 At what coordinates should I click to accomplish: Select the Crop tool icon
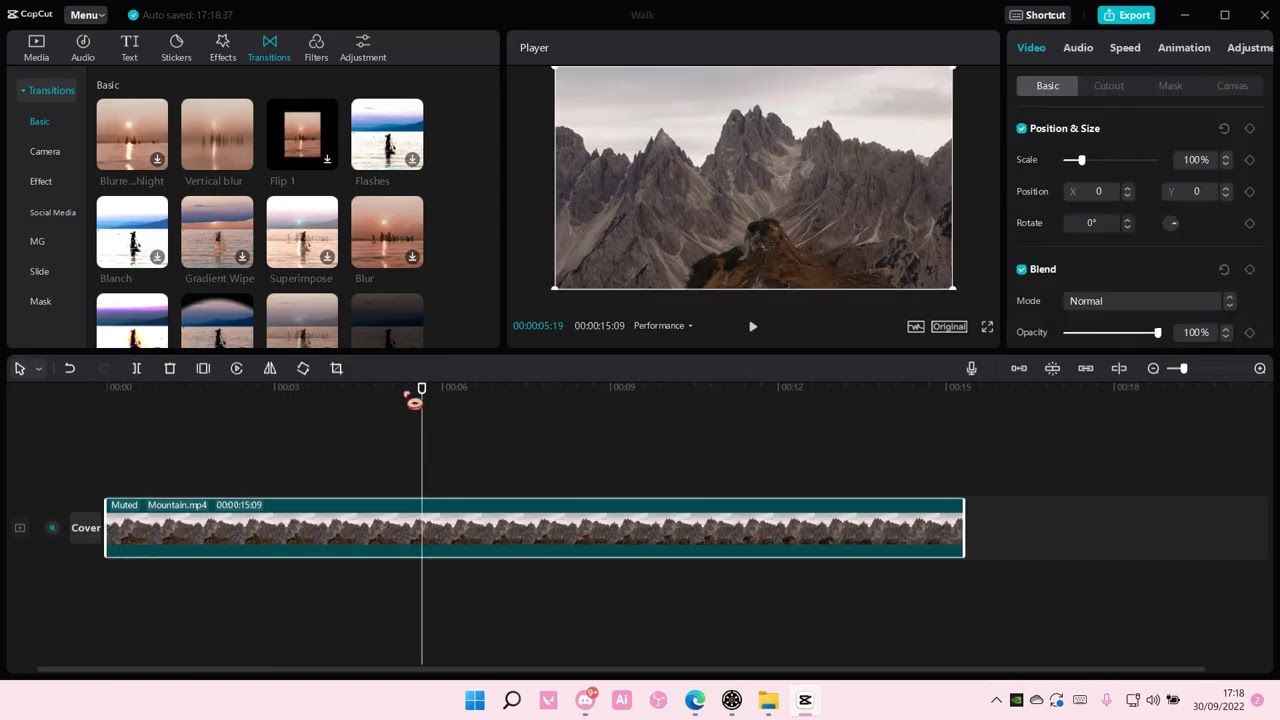coord(336,369)
